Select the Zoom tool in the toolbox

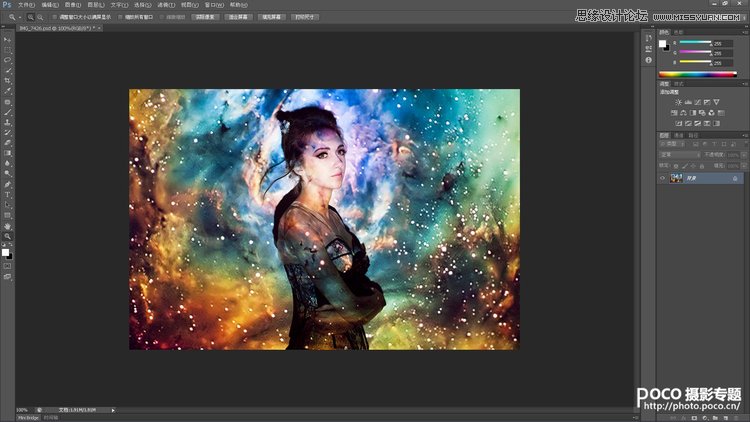(7, 236)
